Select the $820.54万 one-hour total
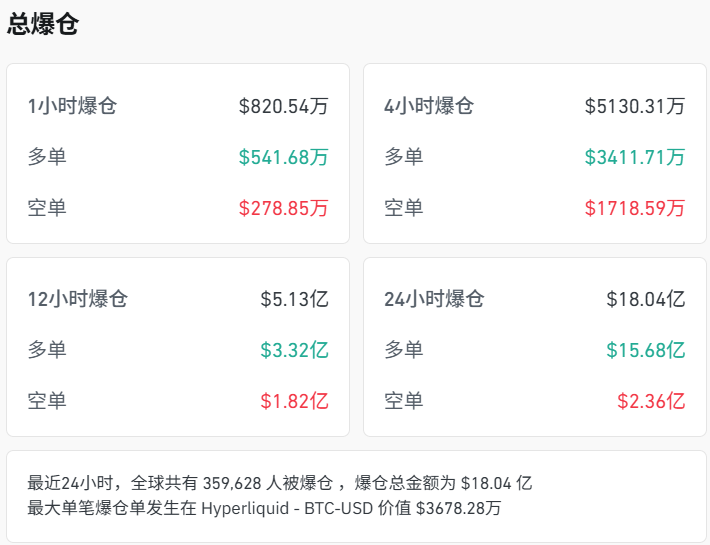The width and height of the screenshot is (710, 545). 284,106
